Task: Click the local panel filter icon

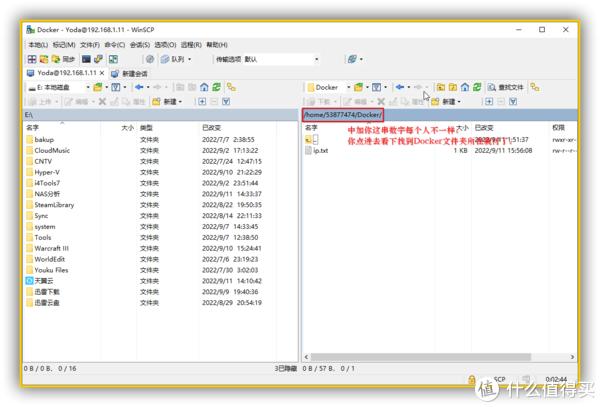Action: [116, 87]
